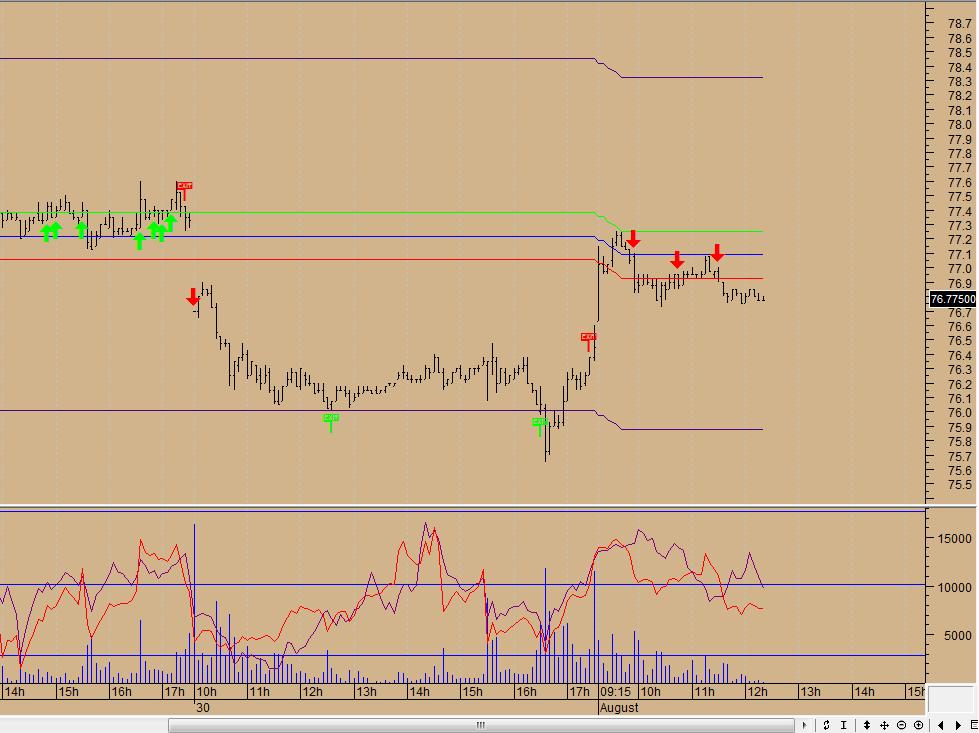Select the four-way pan arrows icon
Image resolution: width=979 pixels, height=733 pixels.
tap(884, 725)
